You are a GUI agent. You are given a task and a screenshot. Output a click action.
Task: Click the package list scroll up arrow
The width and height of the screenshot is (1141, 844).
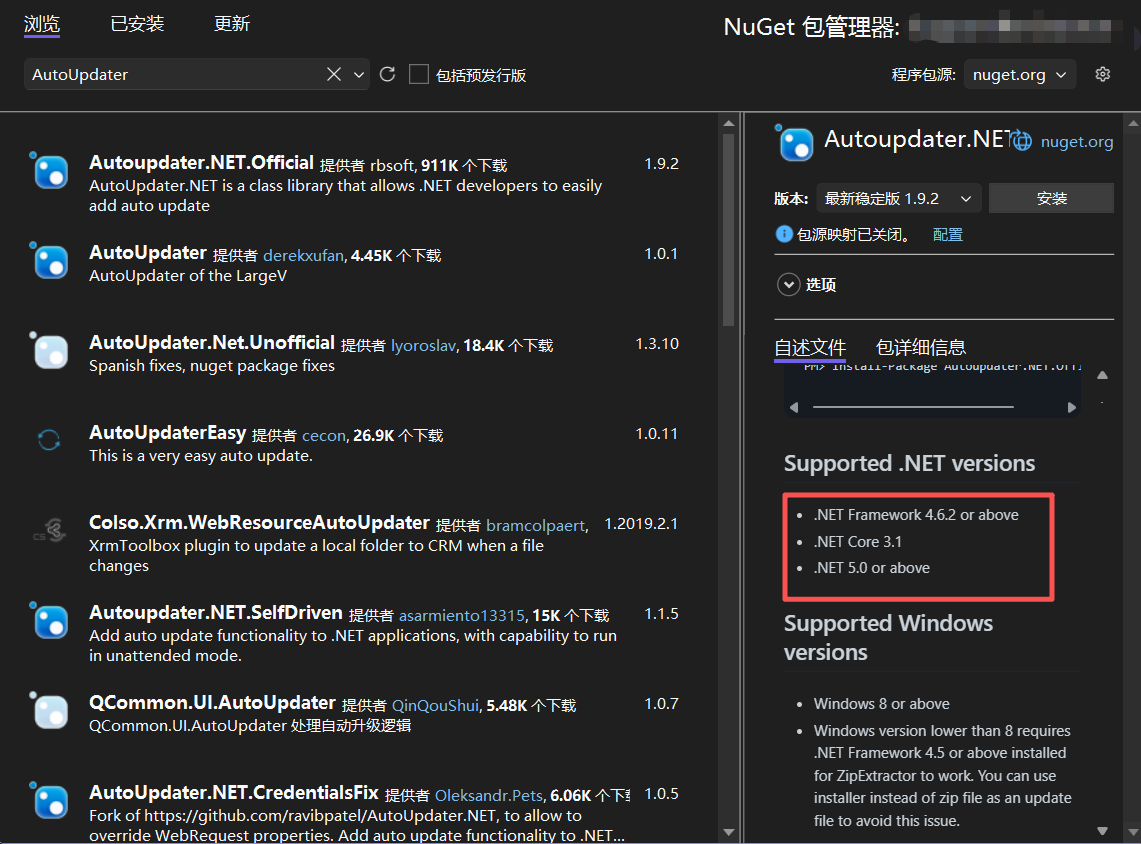pyautogui.click(x=729, y=124)
